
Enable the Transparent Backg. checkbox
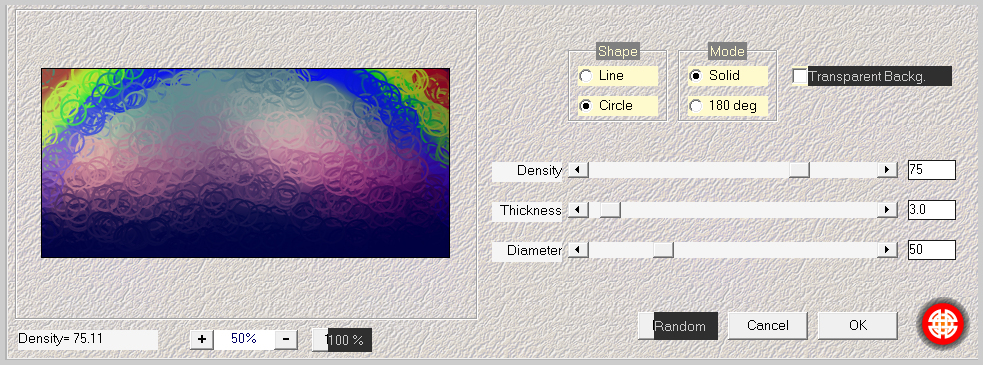(x=800, y=76)
